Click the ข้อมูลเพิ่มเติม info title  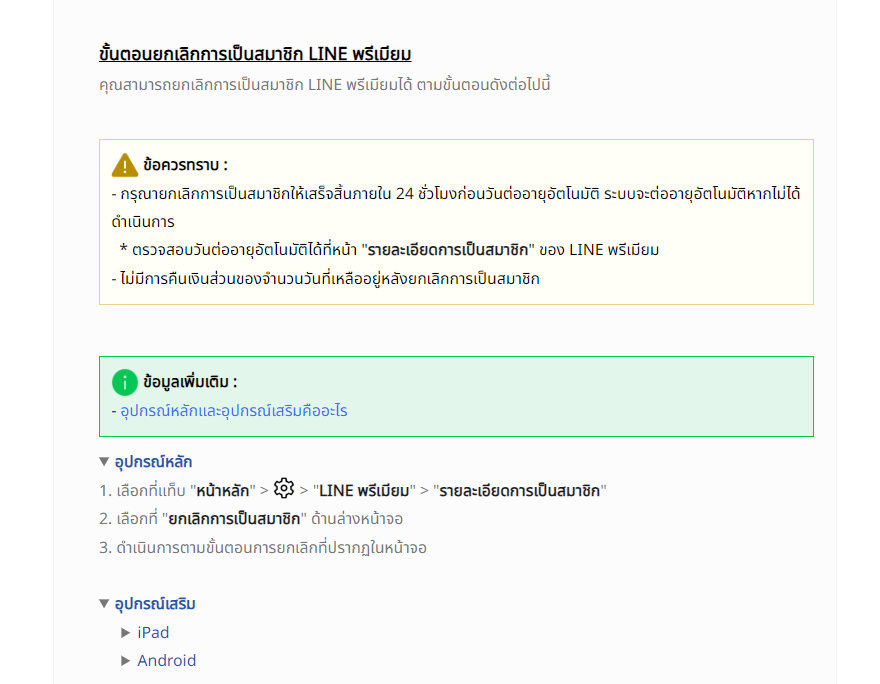[190, 382]
